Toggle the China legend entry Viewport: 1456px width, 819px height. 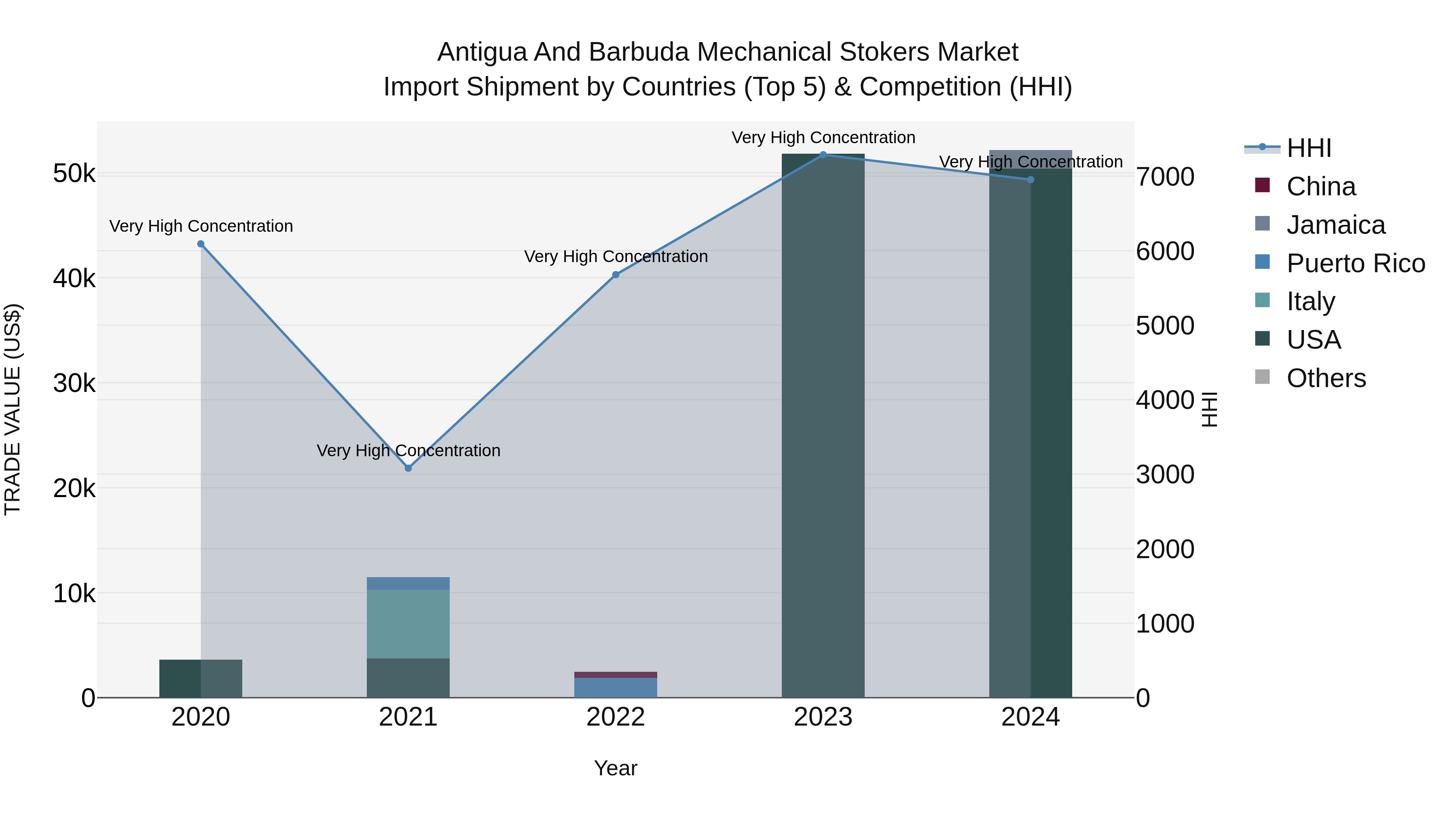tap(1306, 186)
